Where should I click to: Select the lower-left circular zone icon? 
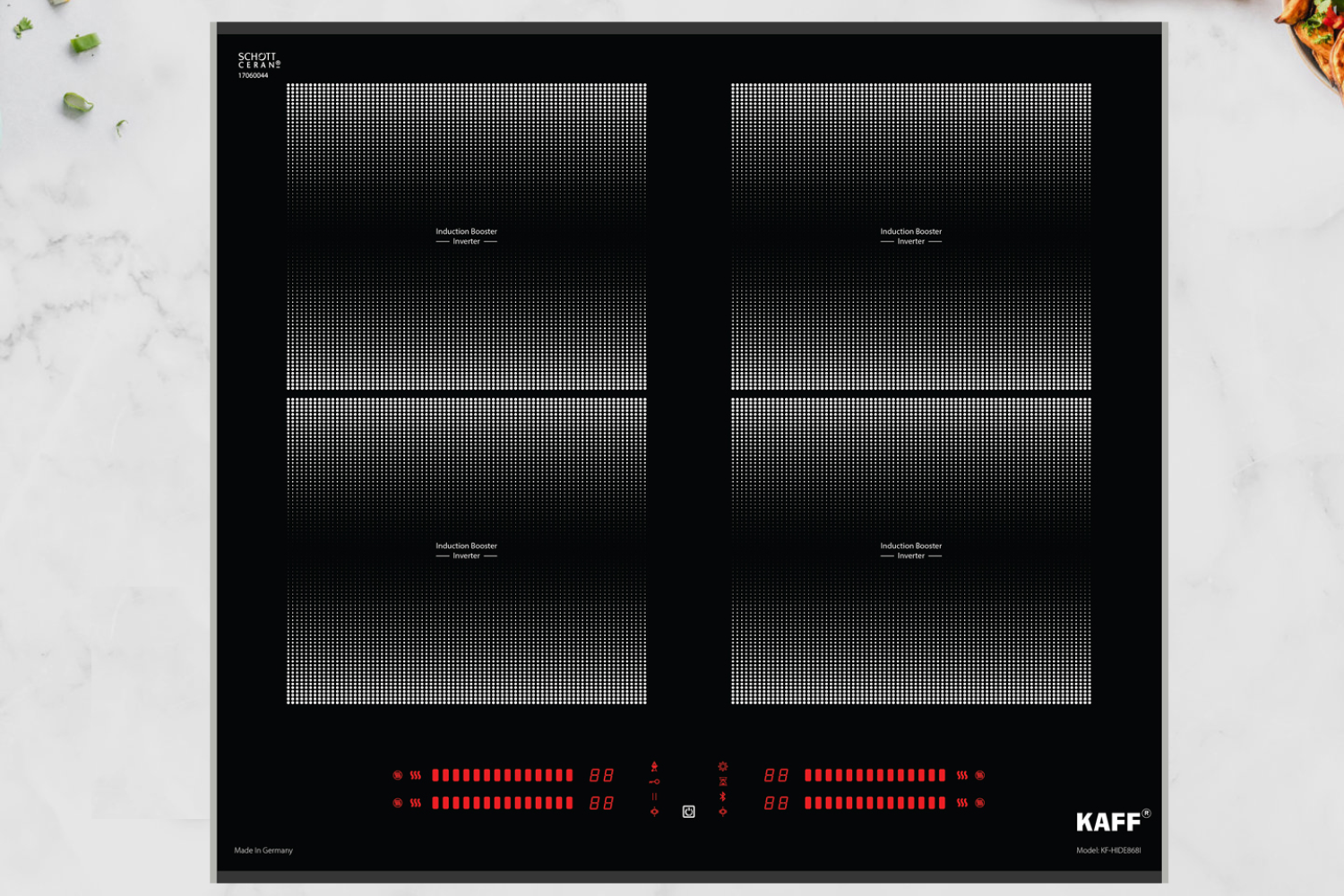pos(398,803)
